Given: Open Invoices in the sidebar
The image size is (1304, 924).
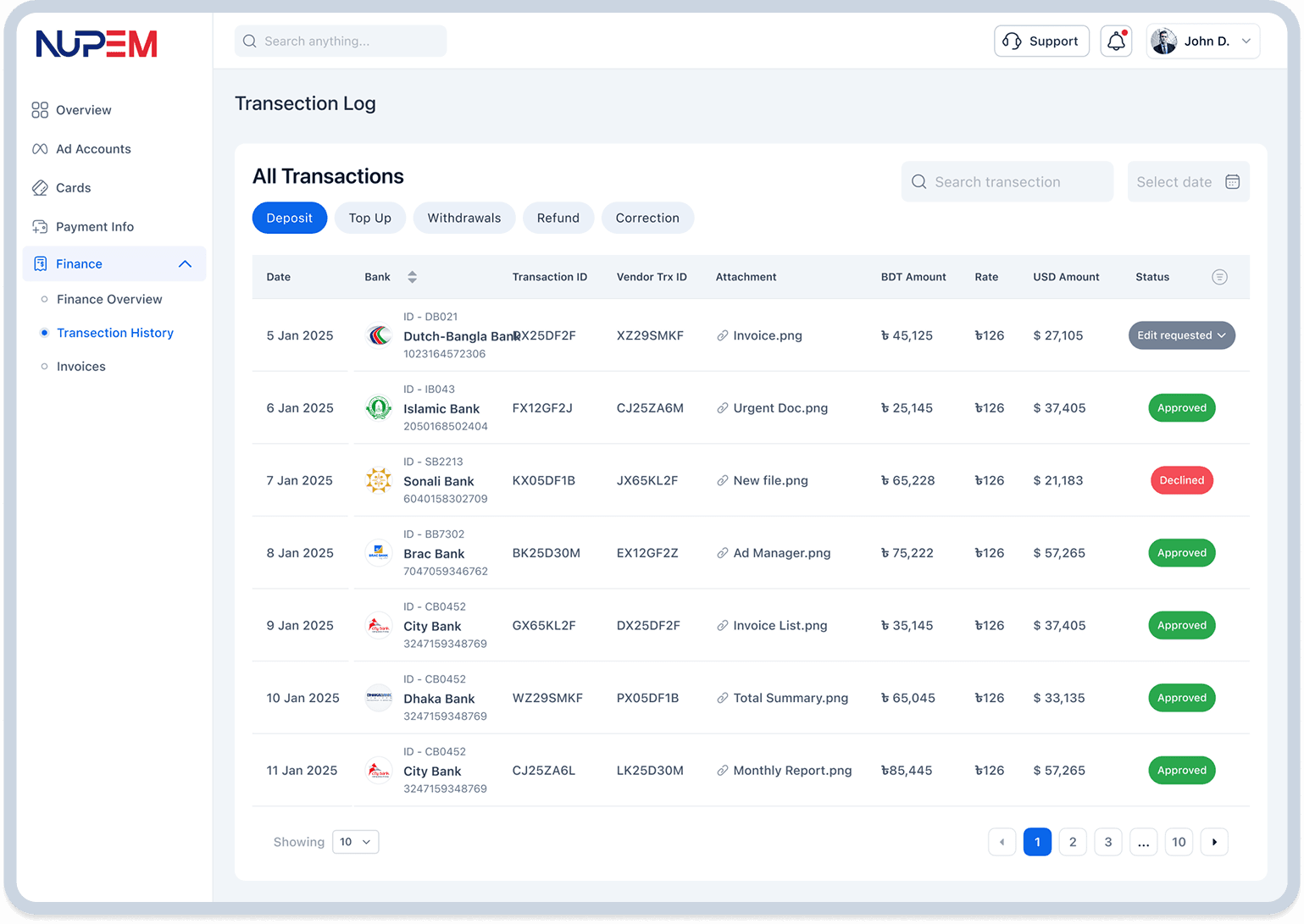Looking at the screenshot, I should pos(81,367).
